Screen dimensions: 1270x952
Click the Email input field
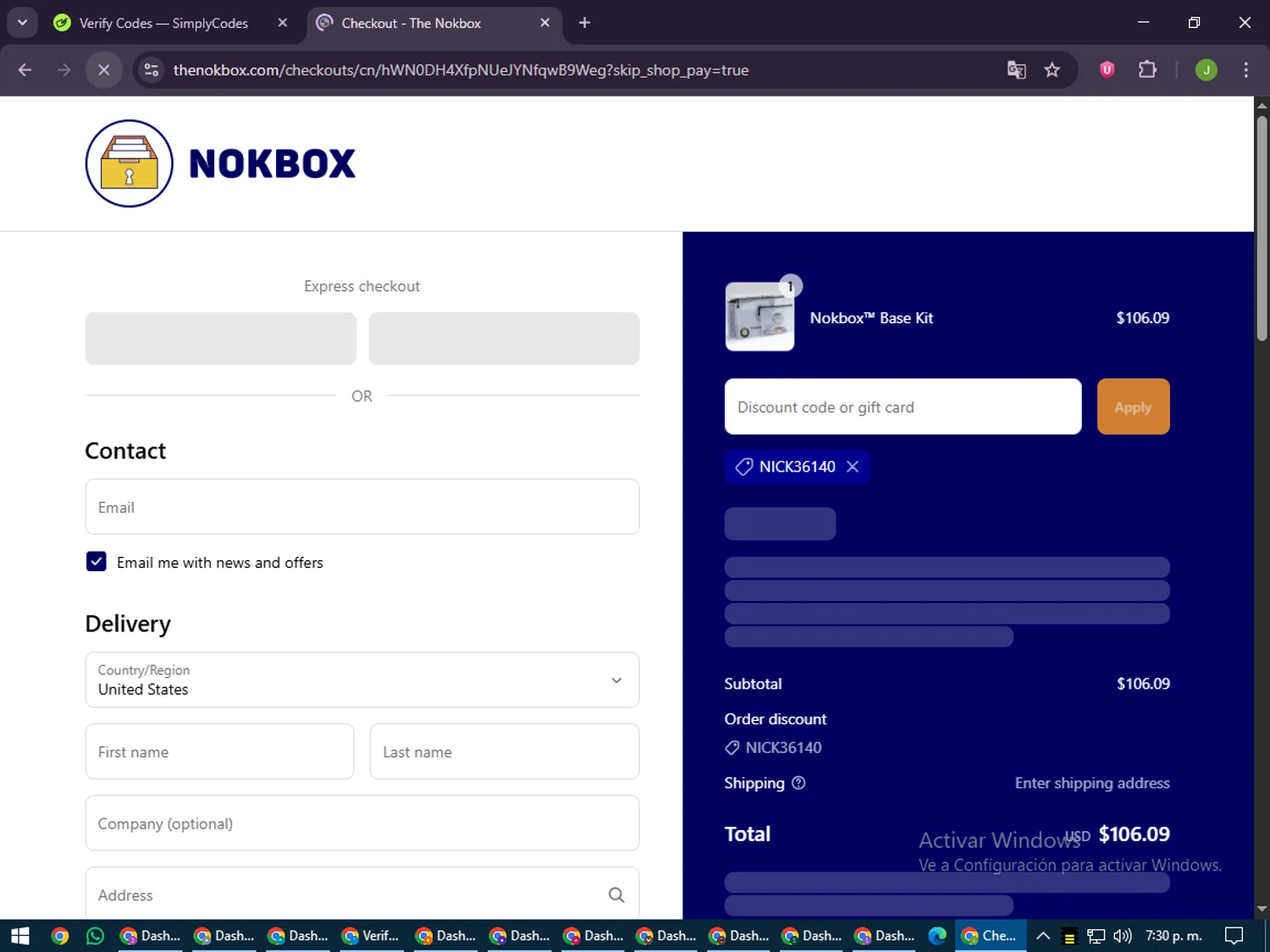(362, 507)
